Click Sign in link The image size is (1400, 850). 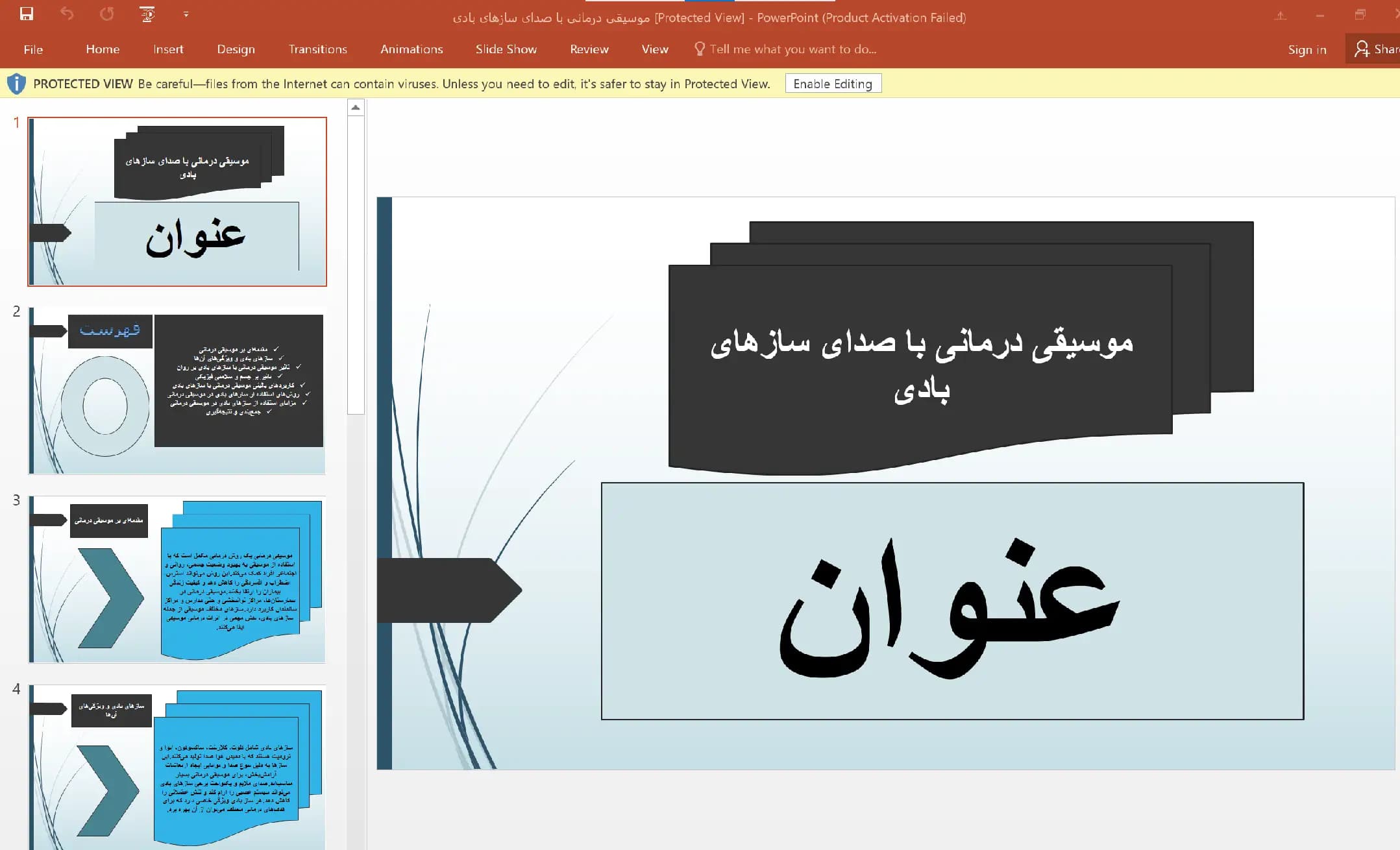(x=1307, y=49)
